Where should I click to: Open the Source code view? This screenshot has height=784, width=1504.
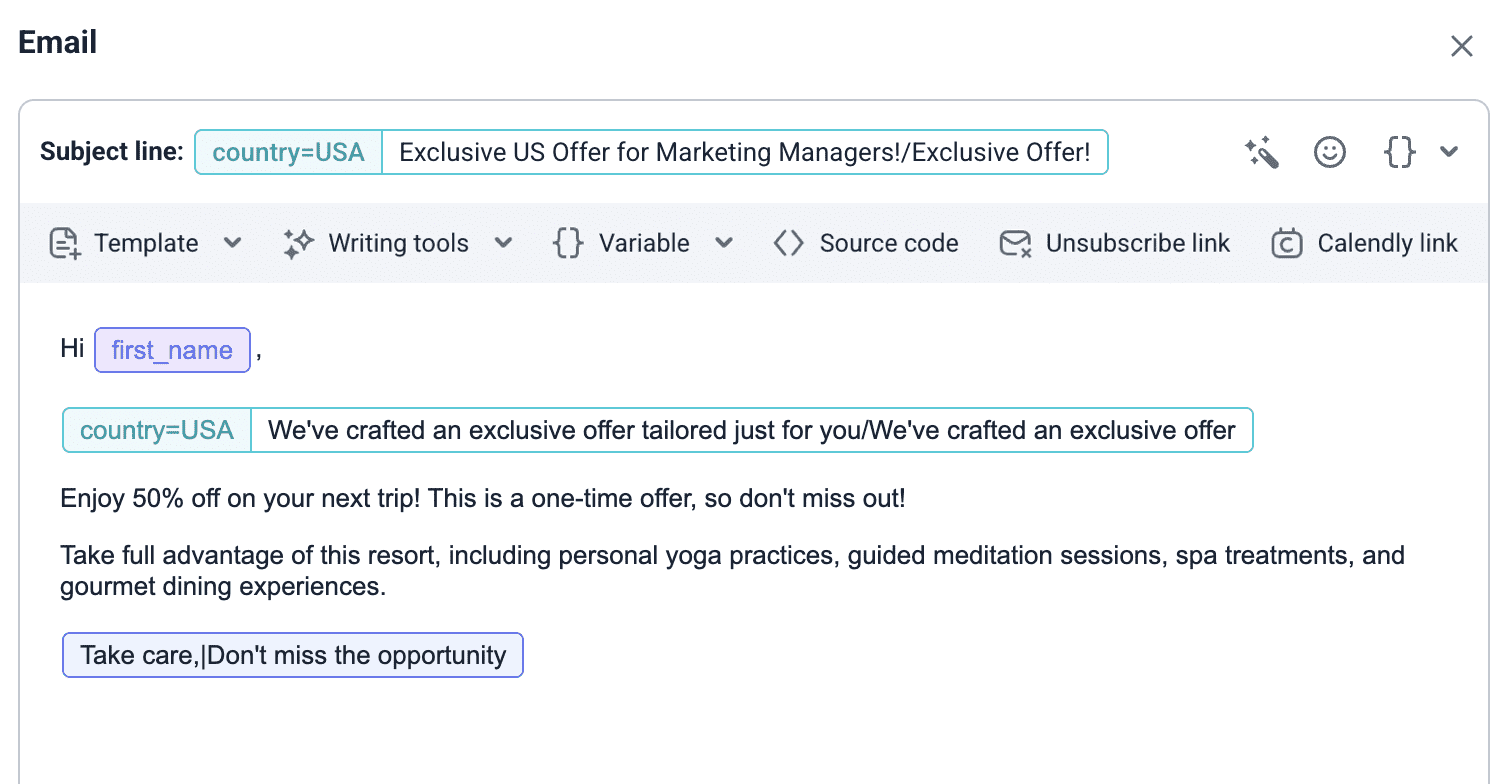coord(888,244)
